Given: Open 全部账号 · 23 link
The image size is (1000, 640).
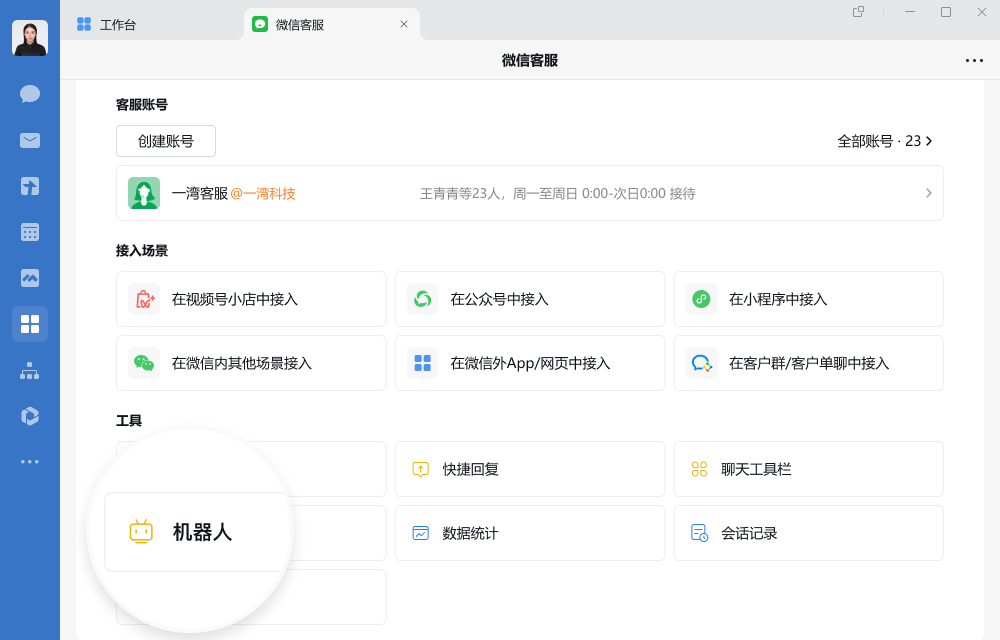Looking at the screenshot, I should (x=885, y=141).
